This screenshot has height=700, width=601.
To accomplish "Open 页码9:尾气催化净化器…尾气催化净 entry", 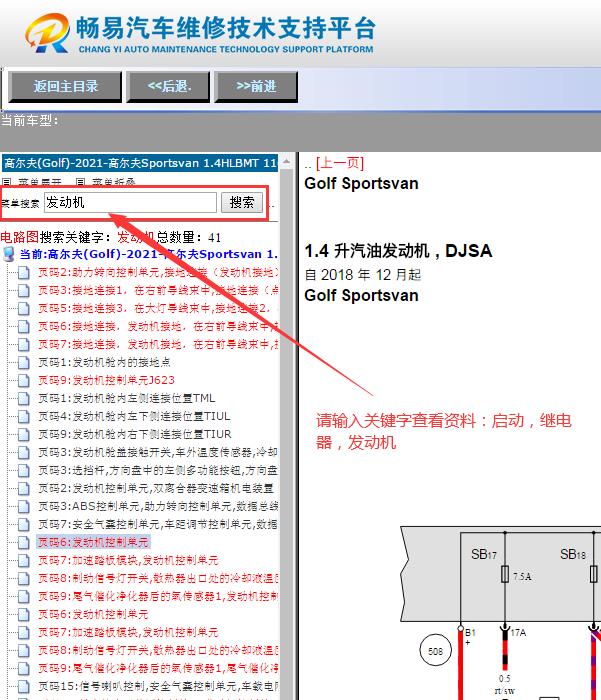I will [x=158, y=668].
